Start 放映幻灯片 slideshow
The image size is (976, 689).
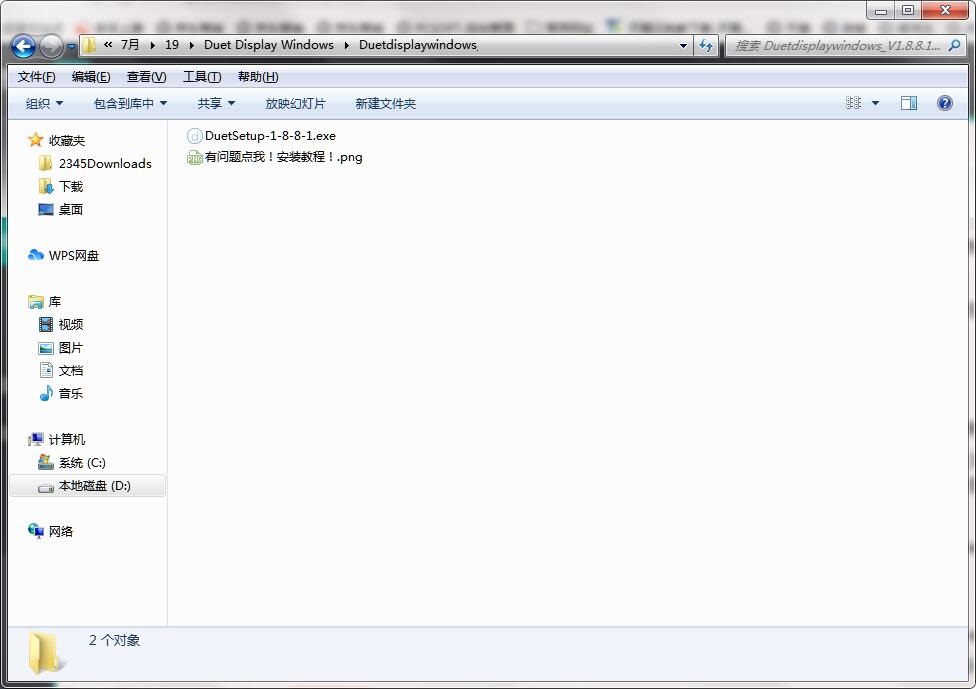[295, 103]
